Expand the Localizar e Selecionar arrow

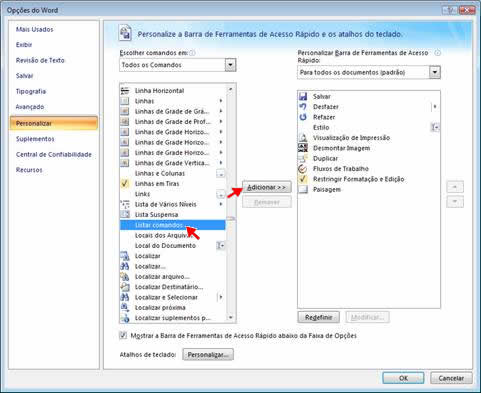pos(220,297)
